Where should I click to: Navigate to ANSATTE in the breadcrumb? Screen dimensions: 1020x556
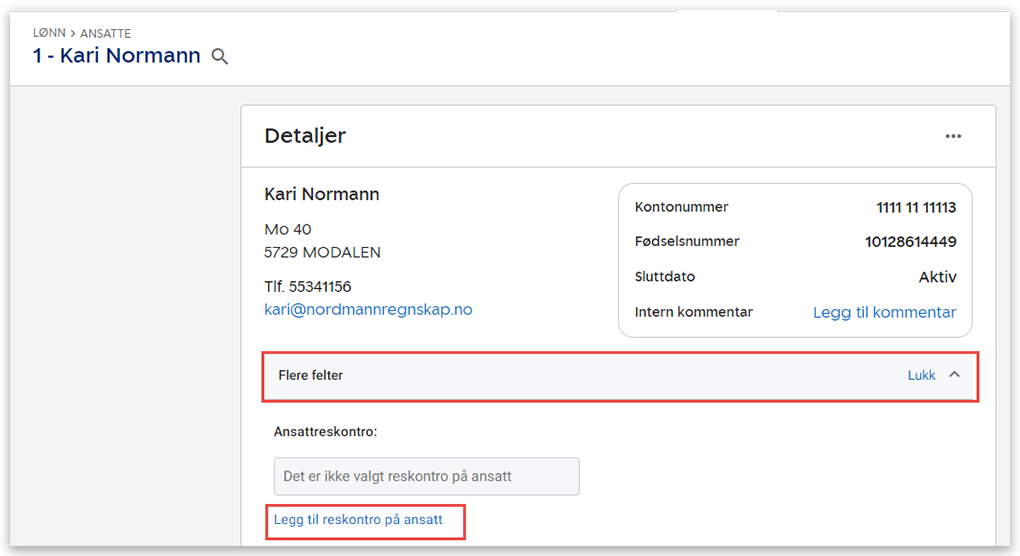106,34
